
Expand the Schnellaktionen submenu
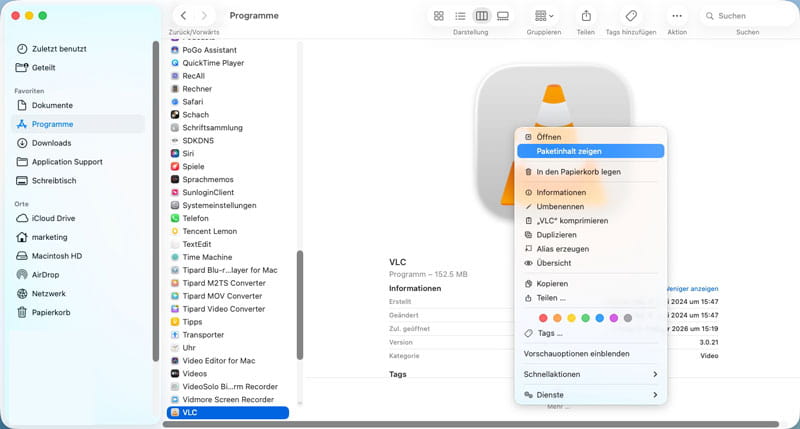[591, 374]
